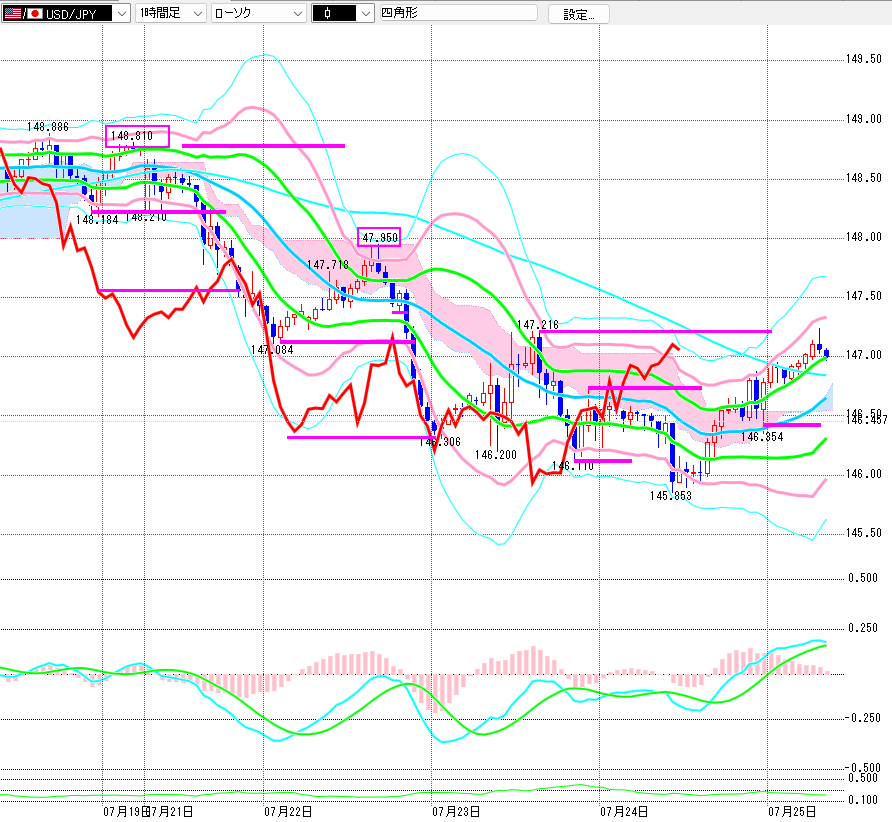The height and width of the screenshot is (822, 892).
Task: Click the 四角形 drawing shape field
Action: [459, 13]
